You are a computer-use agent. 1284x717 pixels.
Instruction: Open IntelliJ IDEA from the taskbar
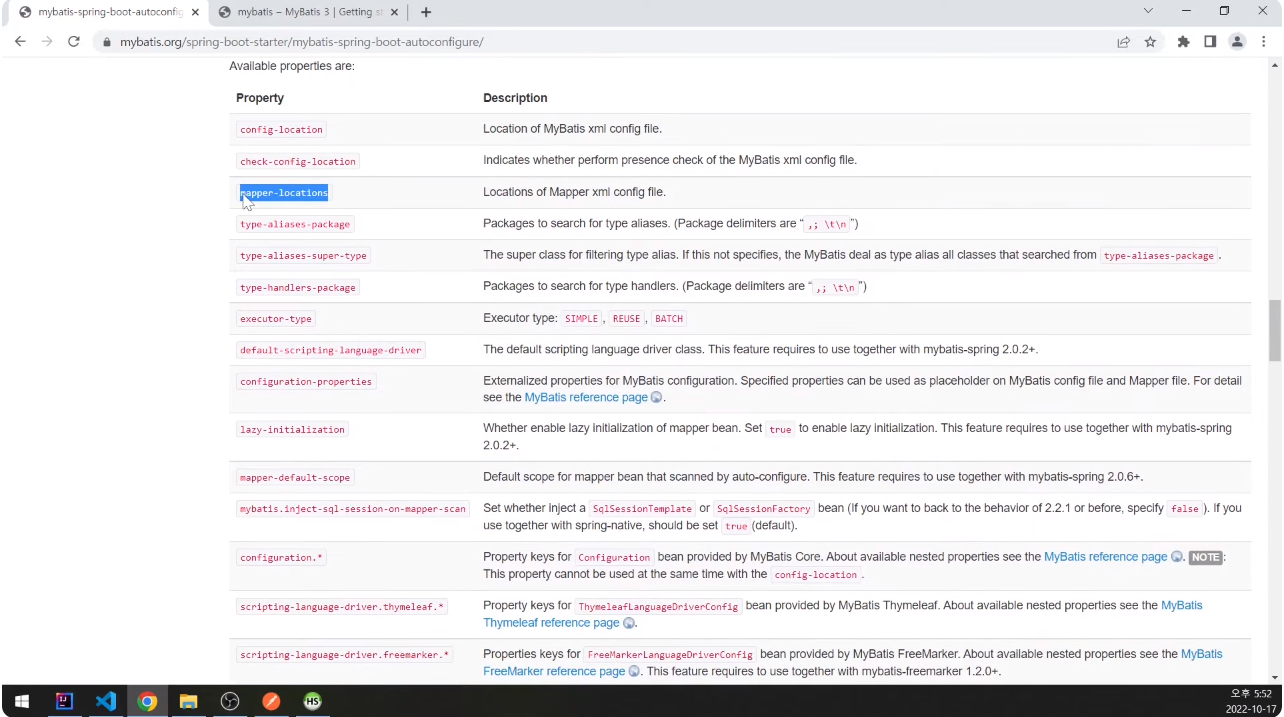[64, 701]
